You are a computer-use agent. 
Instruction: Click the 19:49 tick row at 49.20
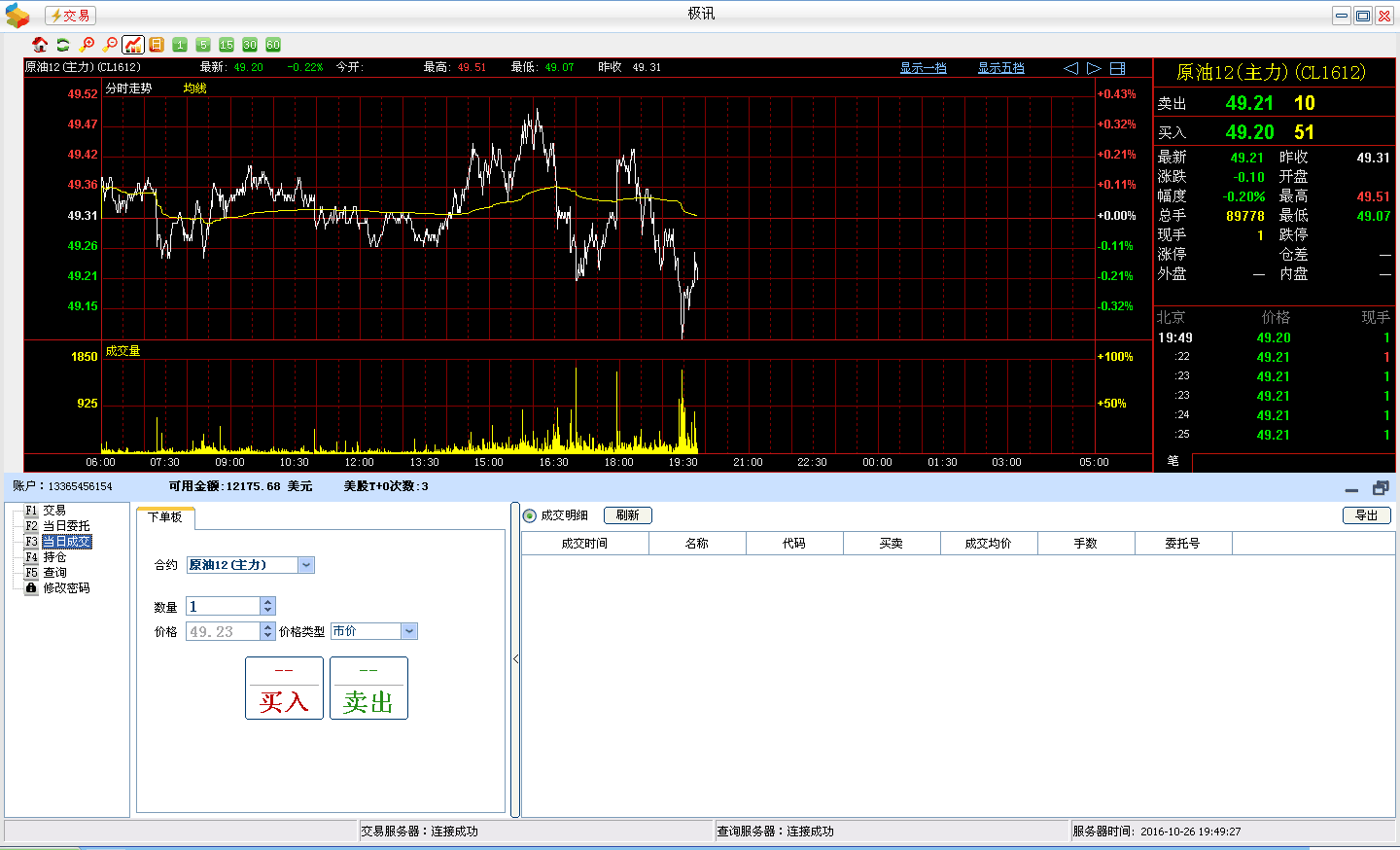click(x=1274, y=338)
